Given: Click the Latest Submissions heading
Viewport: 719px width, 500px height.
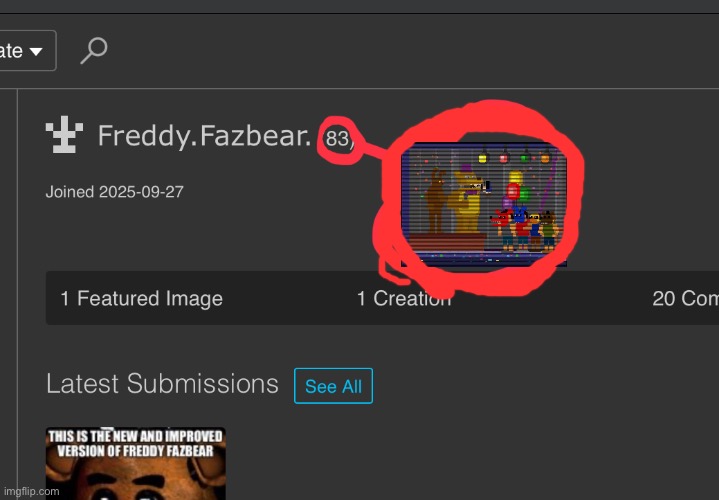Looking at the screenshot, I should tap(162, 384).
